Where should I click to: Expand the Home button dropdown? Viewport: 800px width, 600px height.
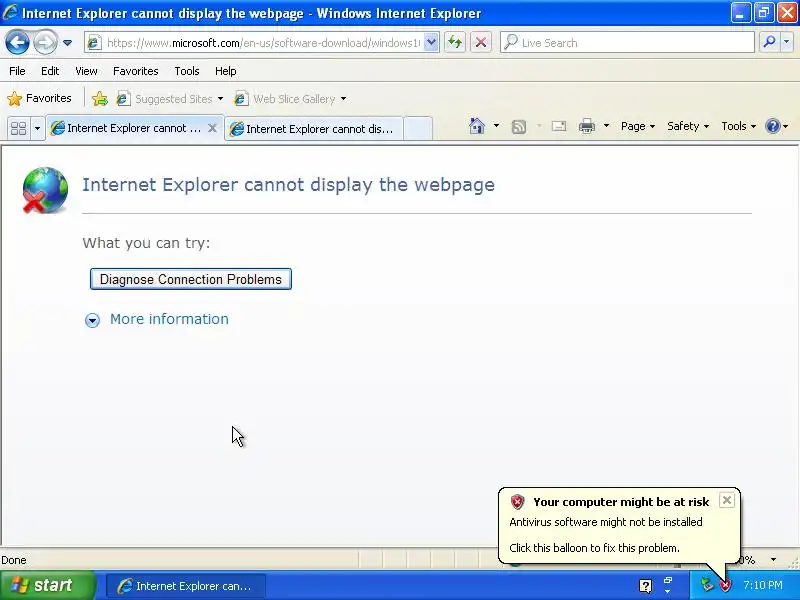point(496,126)
